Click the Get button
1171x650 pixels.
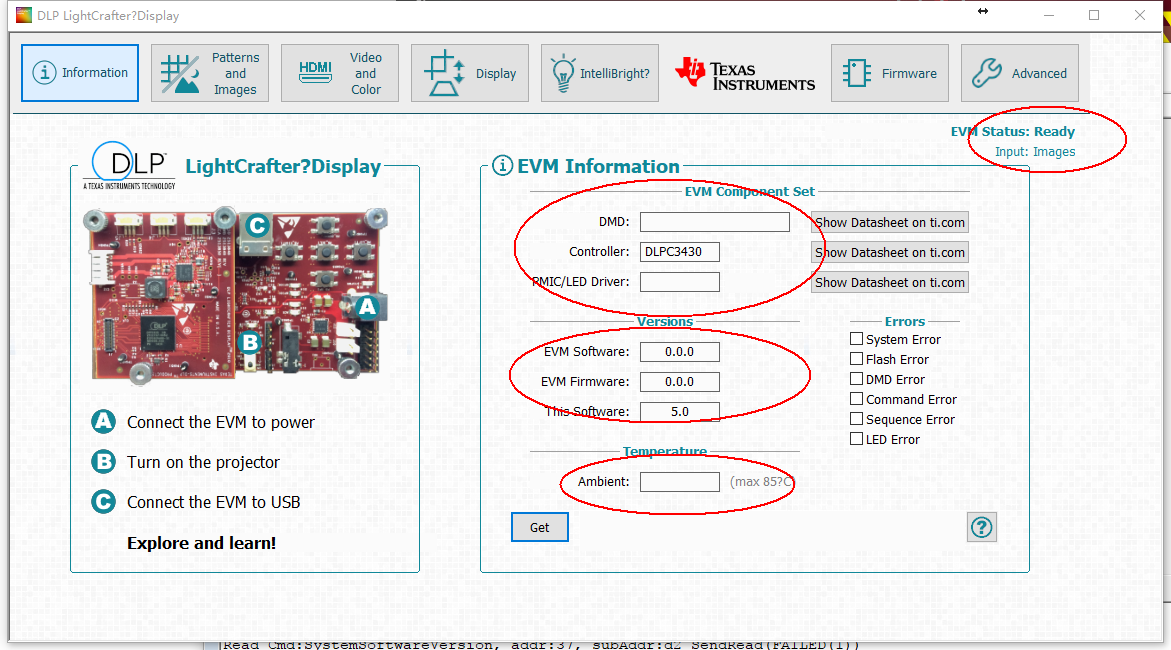pos(540,527)
